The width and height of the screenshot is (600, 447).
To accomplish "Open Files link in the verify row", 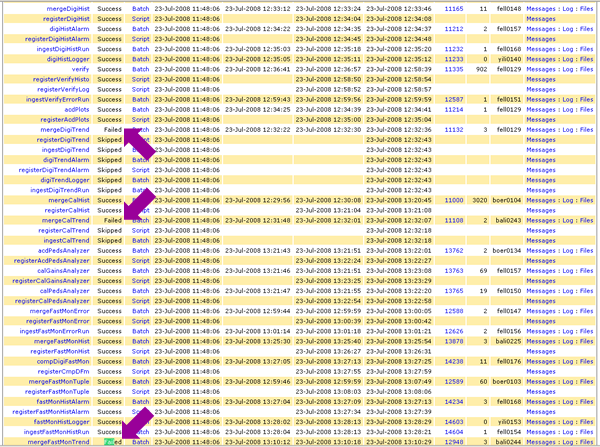I will 586,69.
